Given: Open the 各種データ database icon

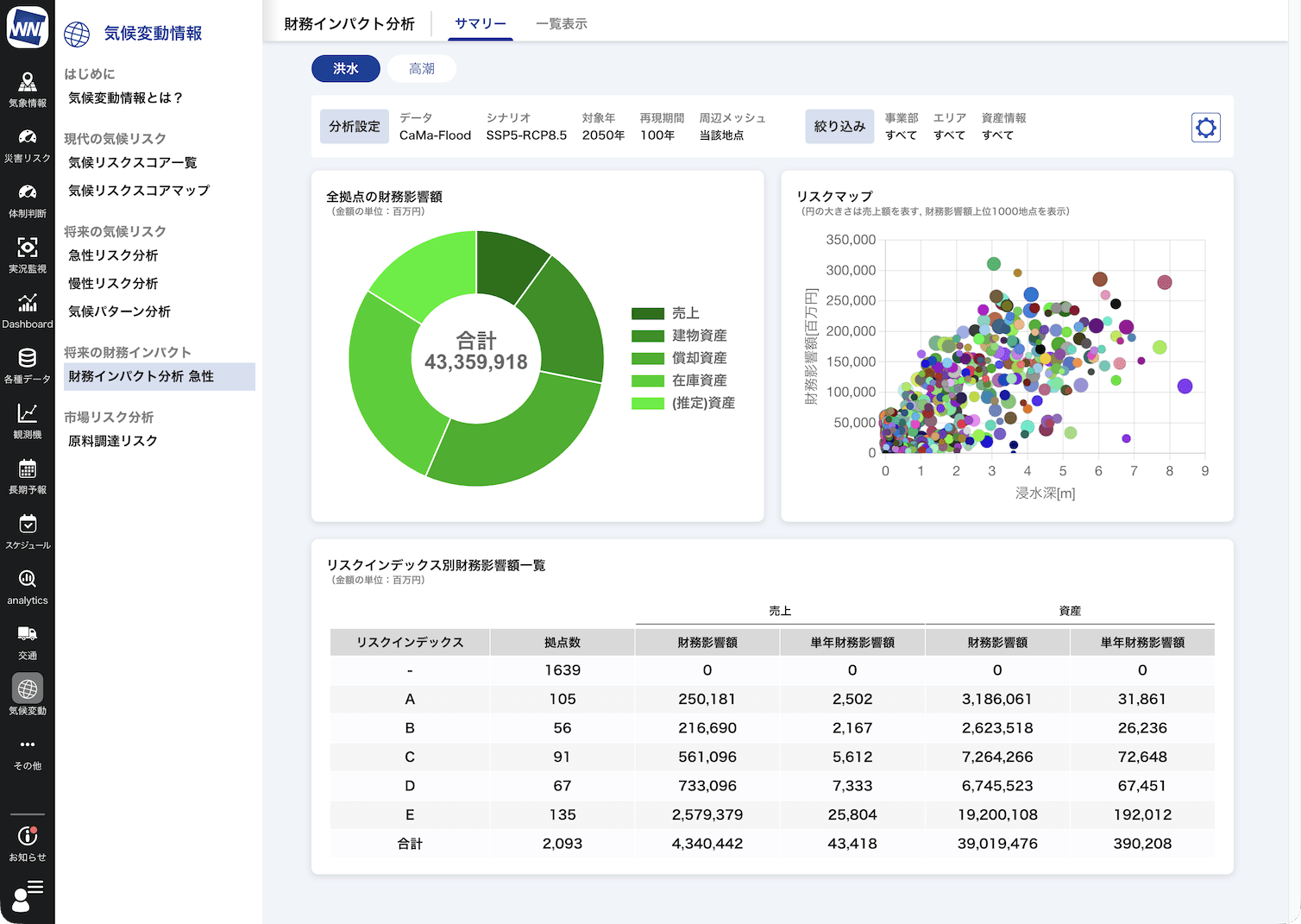Looking at the screenshot, I should (28, 365).
